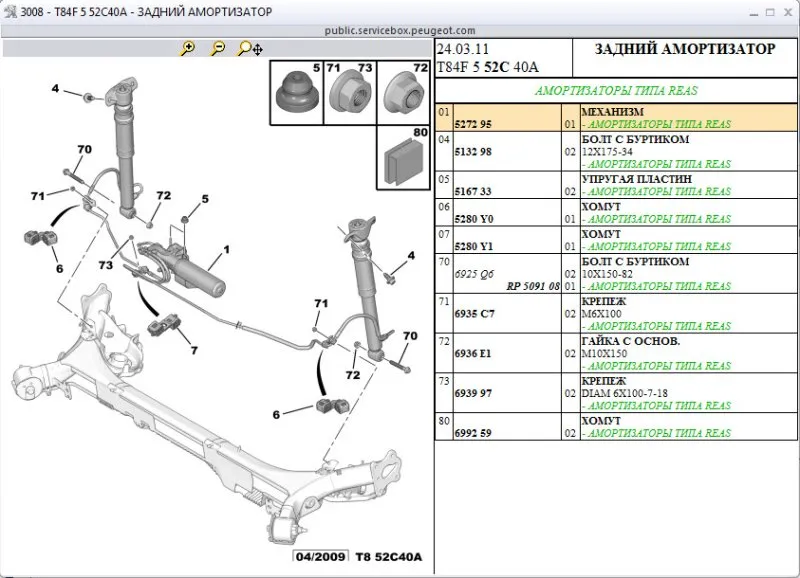Click the zoom out magnifier icon
The image size is (800, 578).
(x=218, y=48)
